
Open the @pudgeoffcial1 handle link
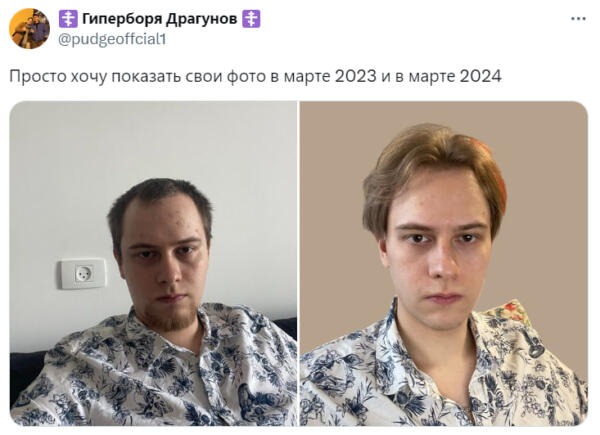(112, 39)
